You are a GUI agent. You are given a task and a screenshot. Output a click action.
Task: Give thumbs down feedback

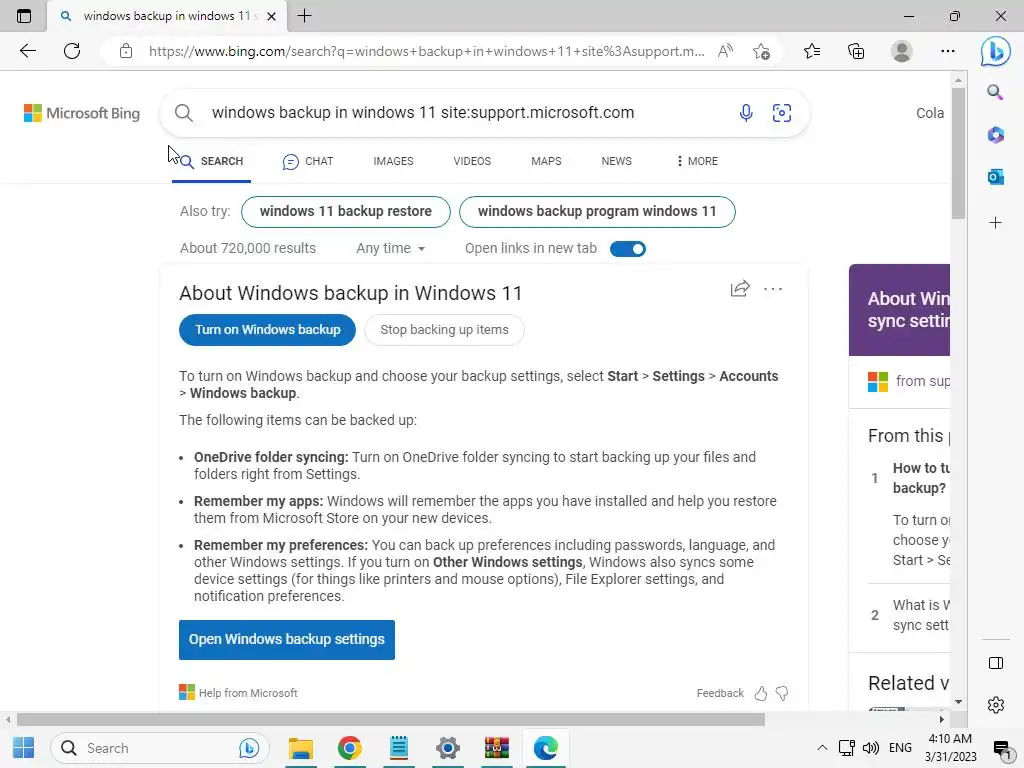click(782, 694)
